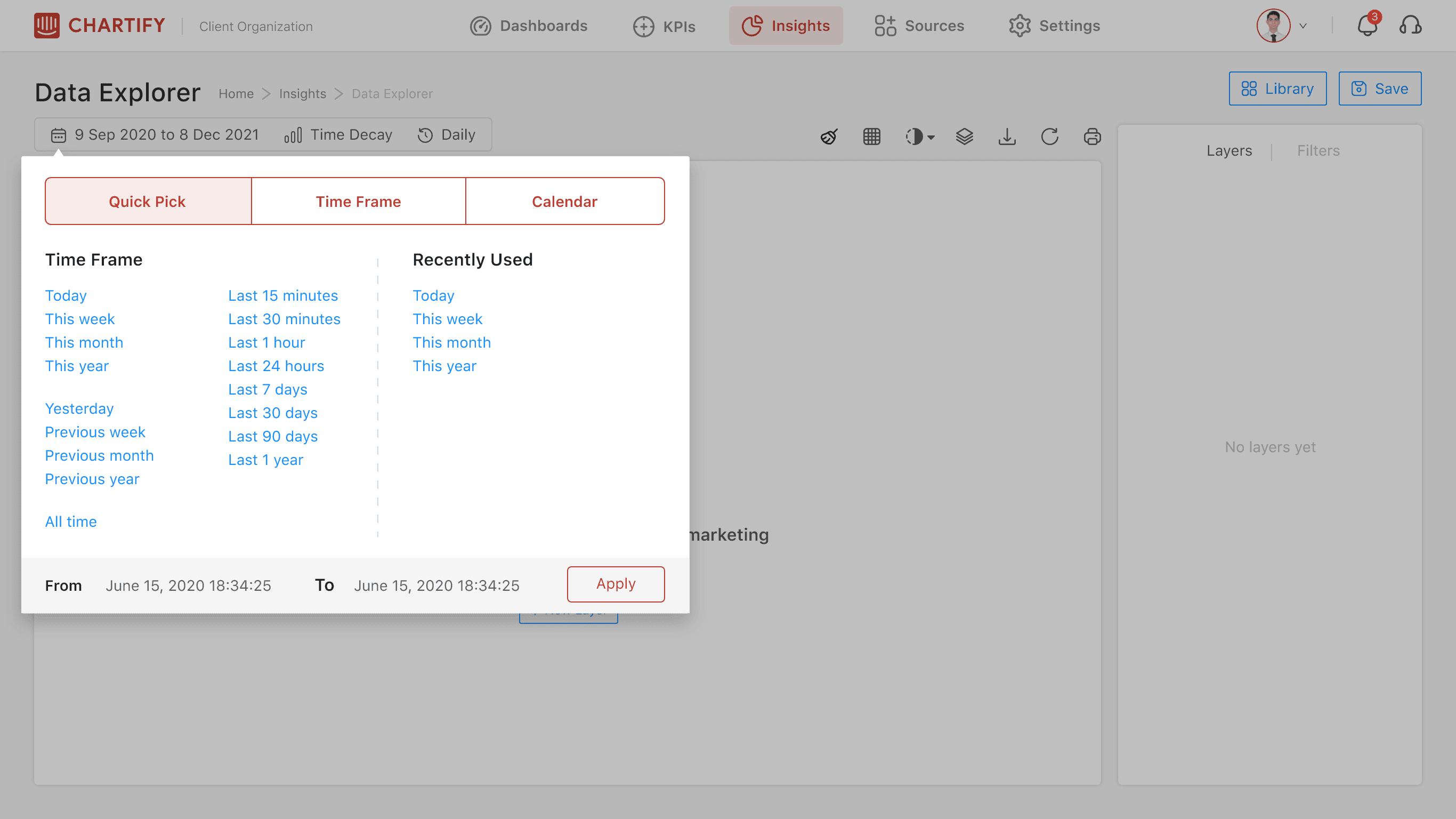Open the contrast theme dropdown

point(920,136)
